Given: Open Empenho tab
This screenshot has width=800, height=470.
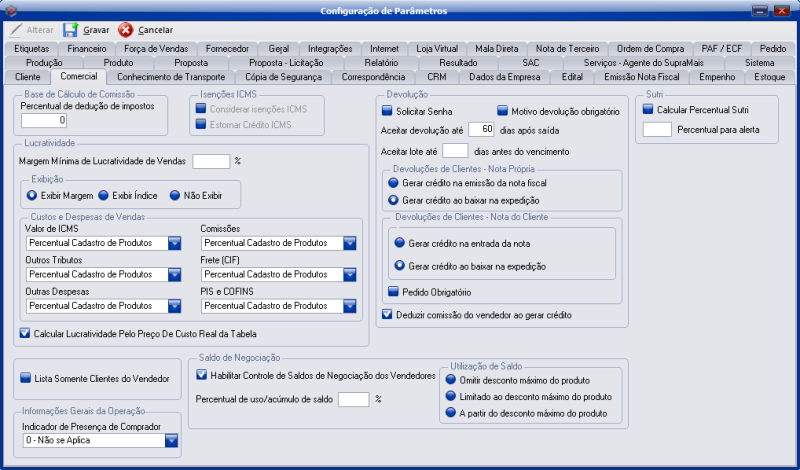Looking at the screenshot, I should pos(717,77).
